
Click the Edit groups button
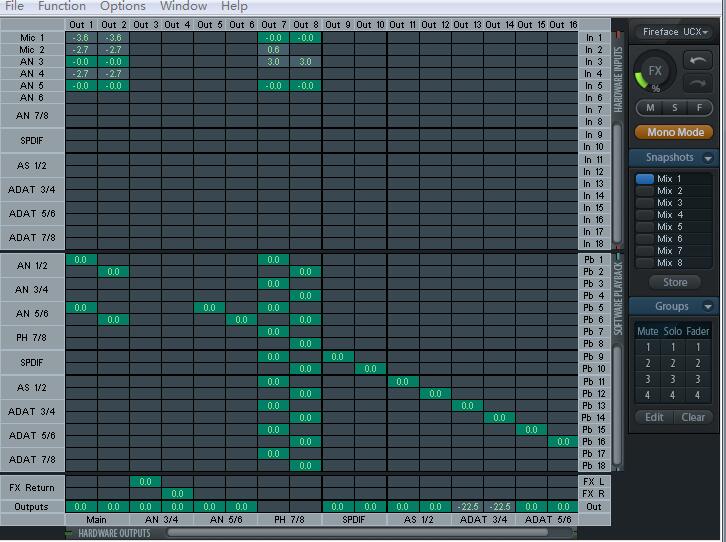coord(654,417)
